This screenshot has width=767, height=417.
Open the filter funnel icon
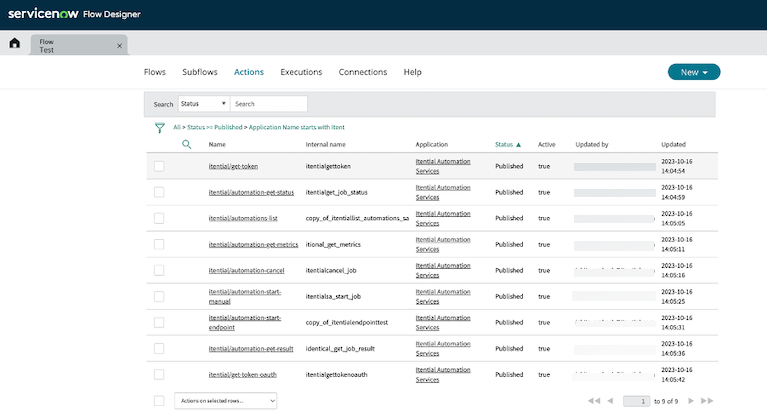(x=159, y=128)
